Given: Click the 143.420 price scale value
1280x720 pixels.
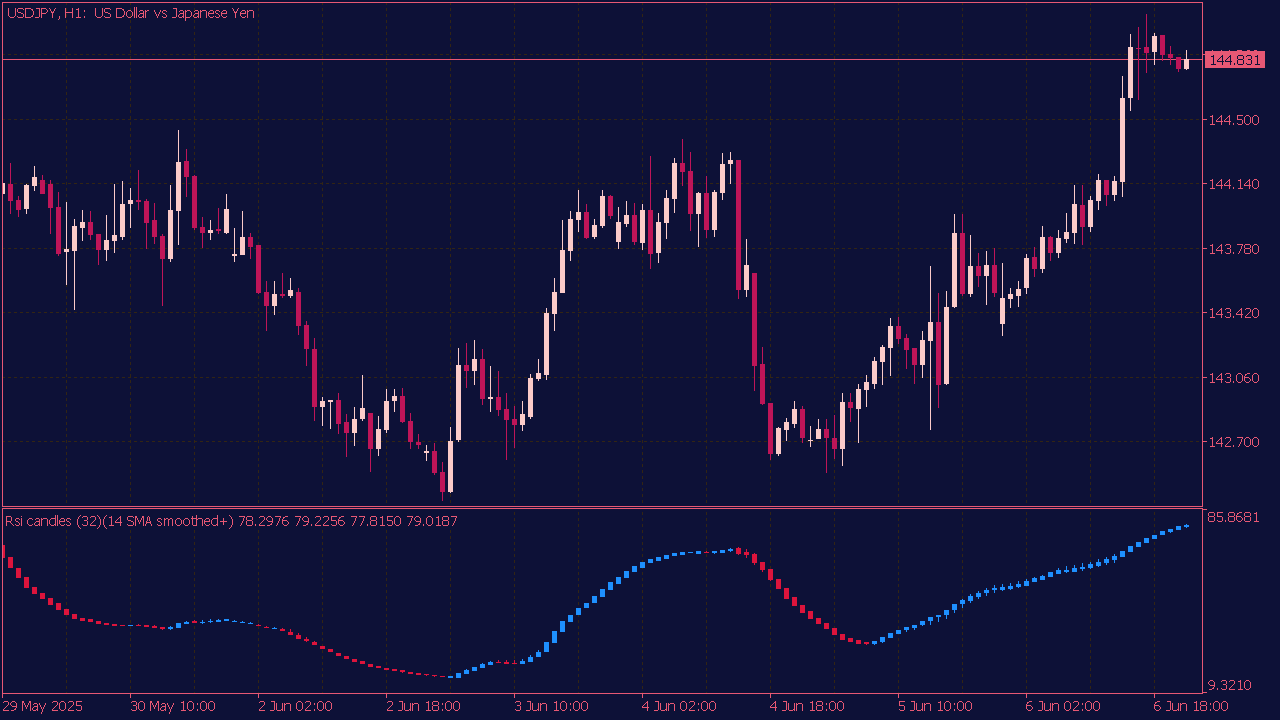Looking at the screenshot, I should [x=1234, y=313].
